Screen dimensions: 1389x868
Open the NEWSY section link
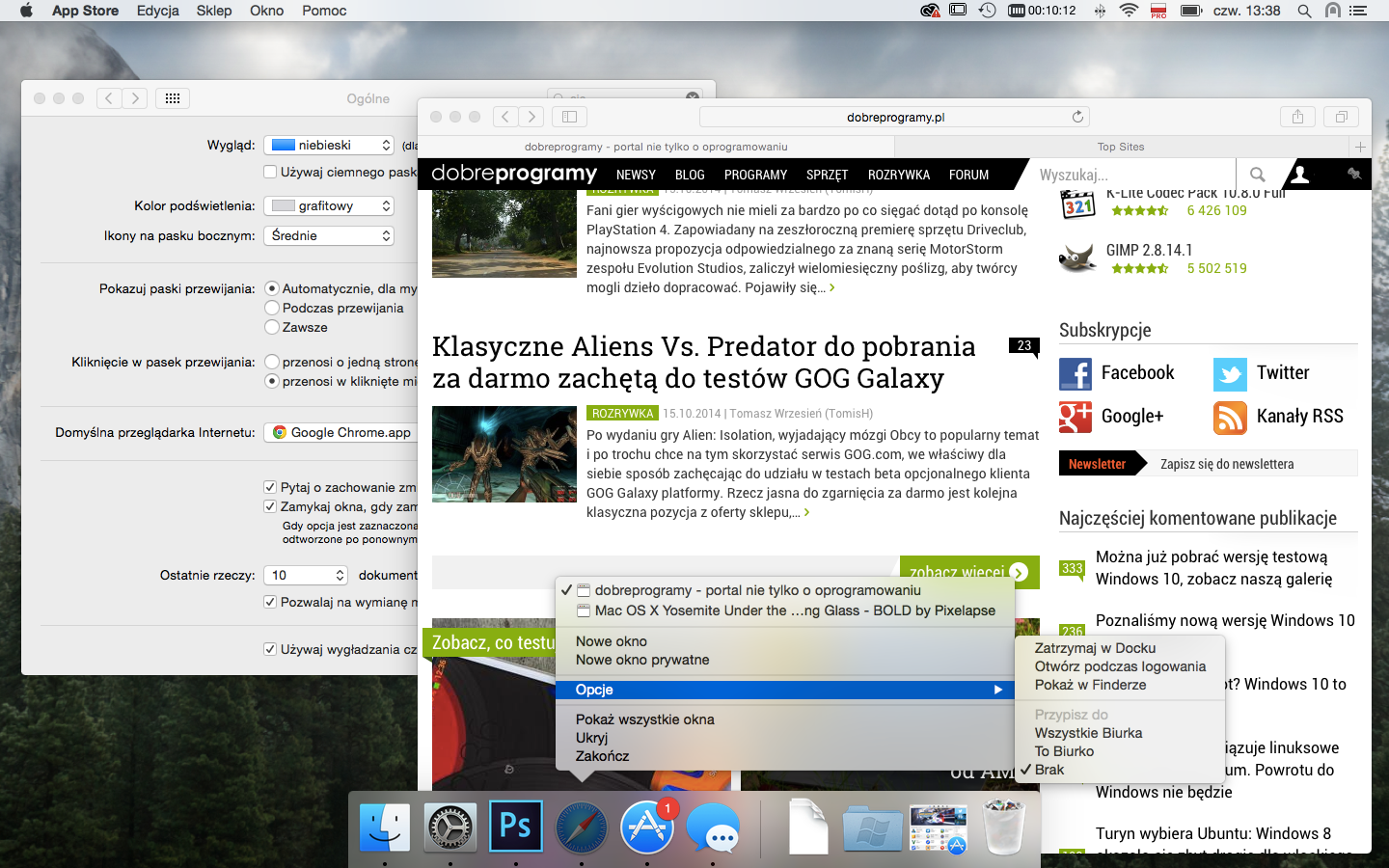click(x=636, y=175)
